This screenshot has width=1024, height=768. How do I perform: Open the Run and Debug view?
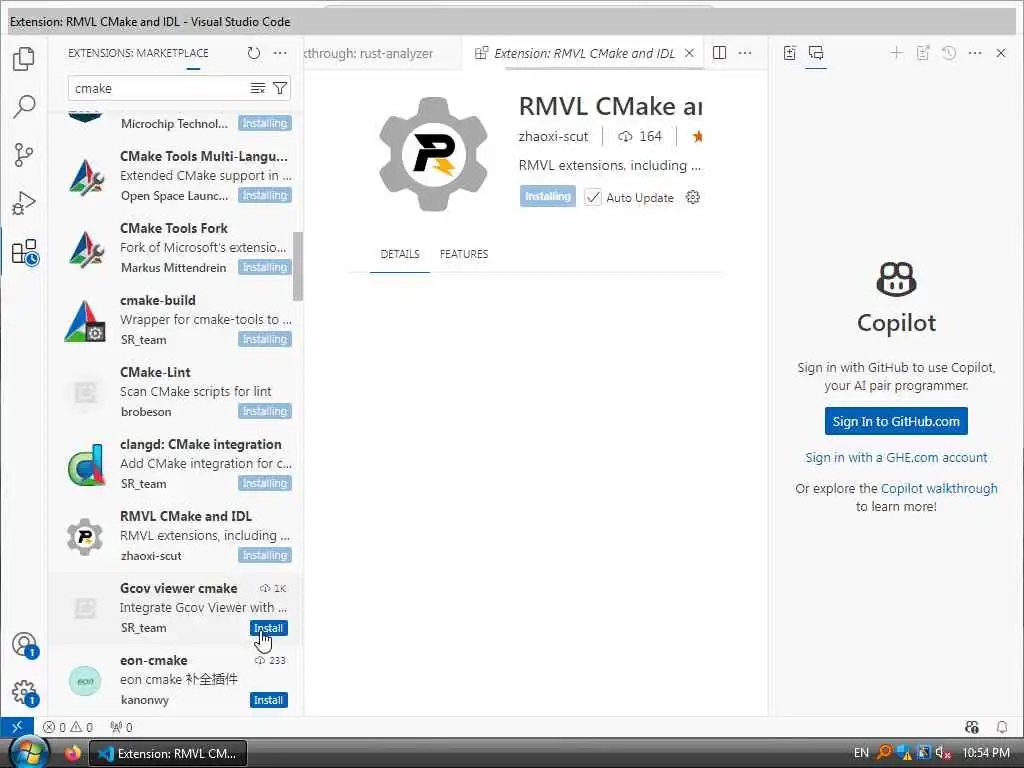(24, 203)
